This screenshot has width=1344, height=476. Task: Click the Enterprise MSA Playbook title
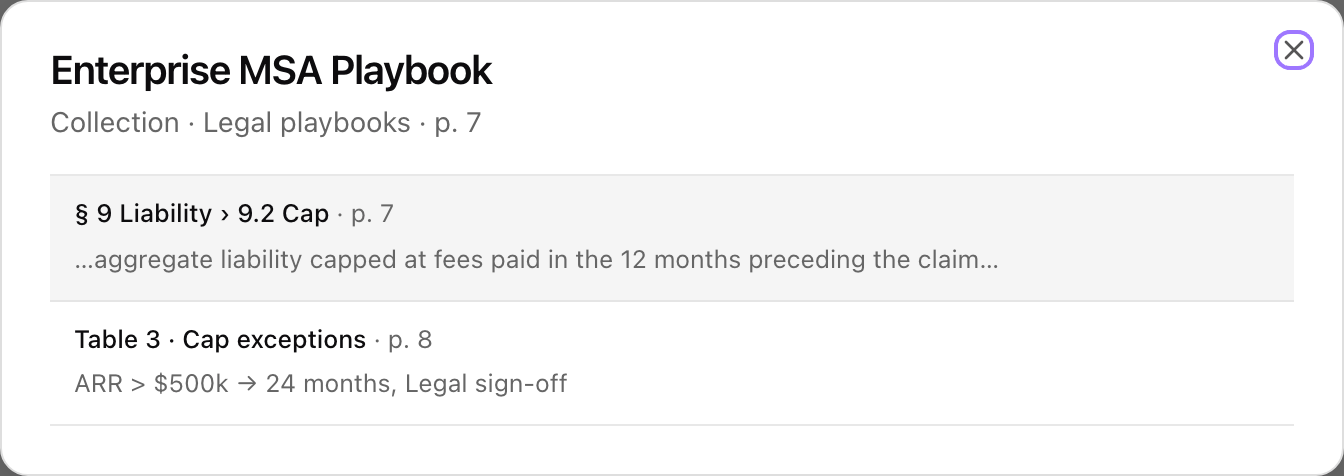pos(271,71)
